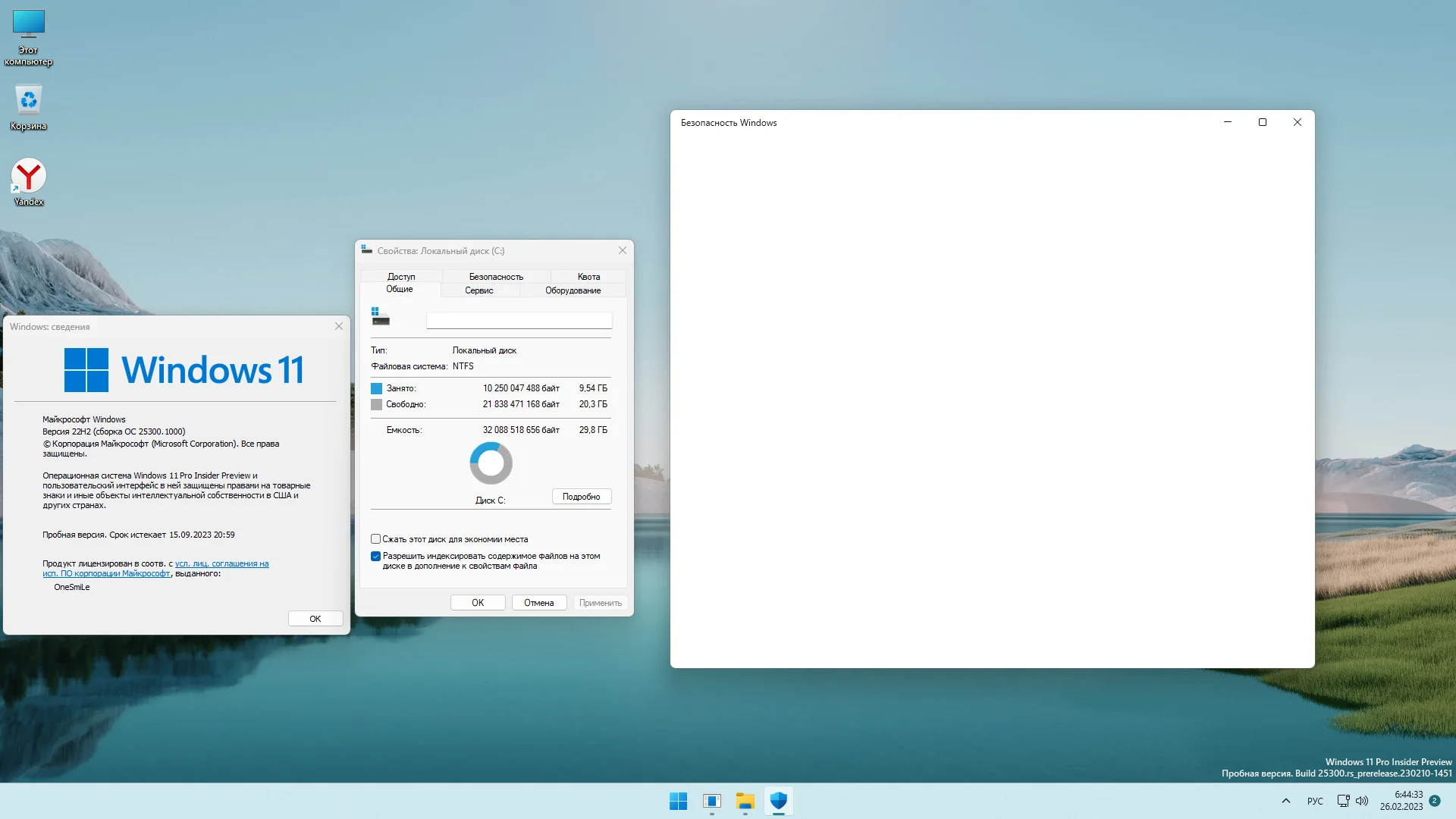Switch to the Оборудование tab
Viewport: 1456px width, 819px height.
573,290
